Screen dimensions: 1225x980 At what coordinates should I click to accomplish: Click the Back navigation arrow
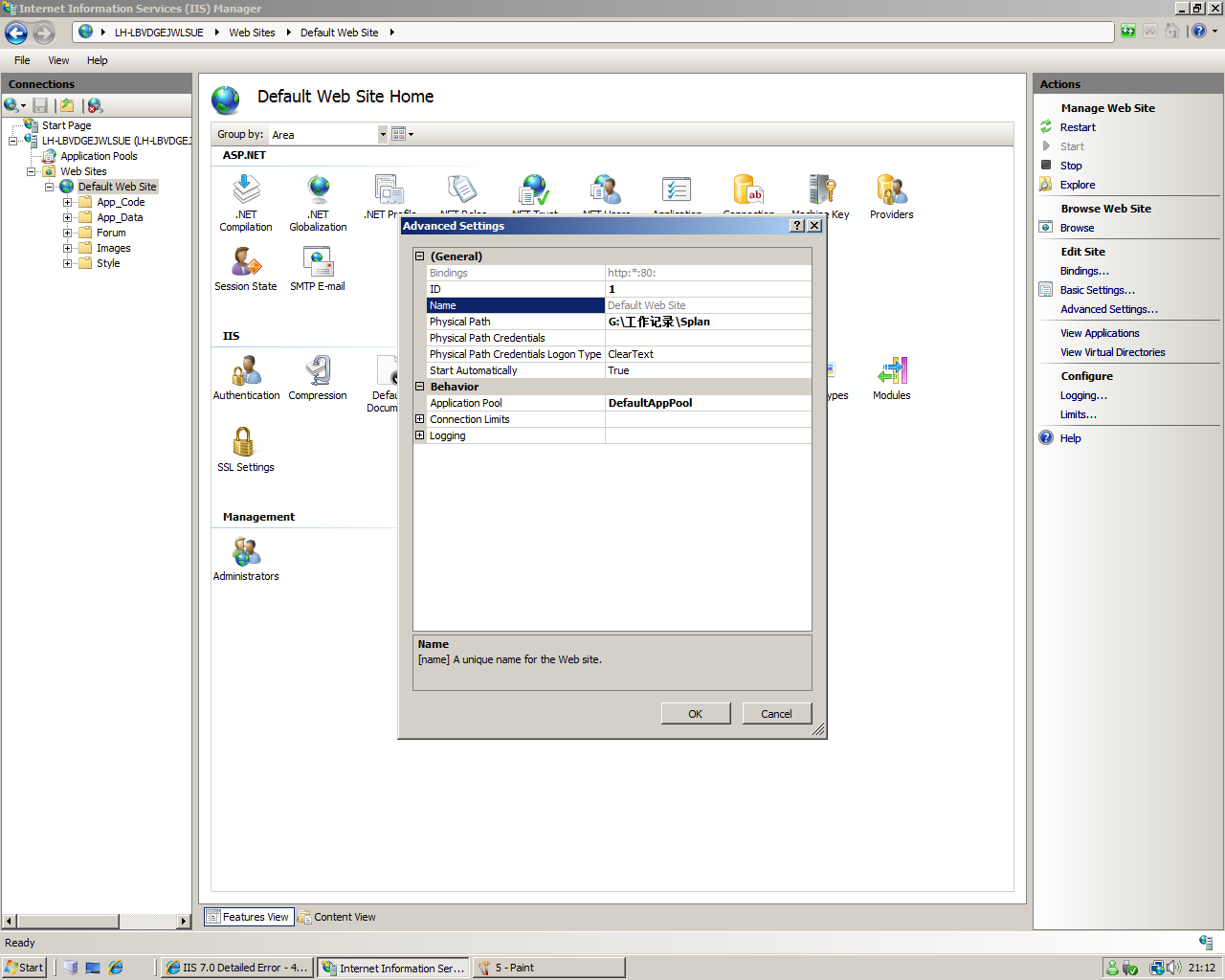pyautogui.click(x=16, y=33)
